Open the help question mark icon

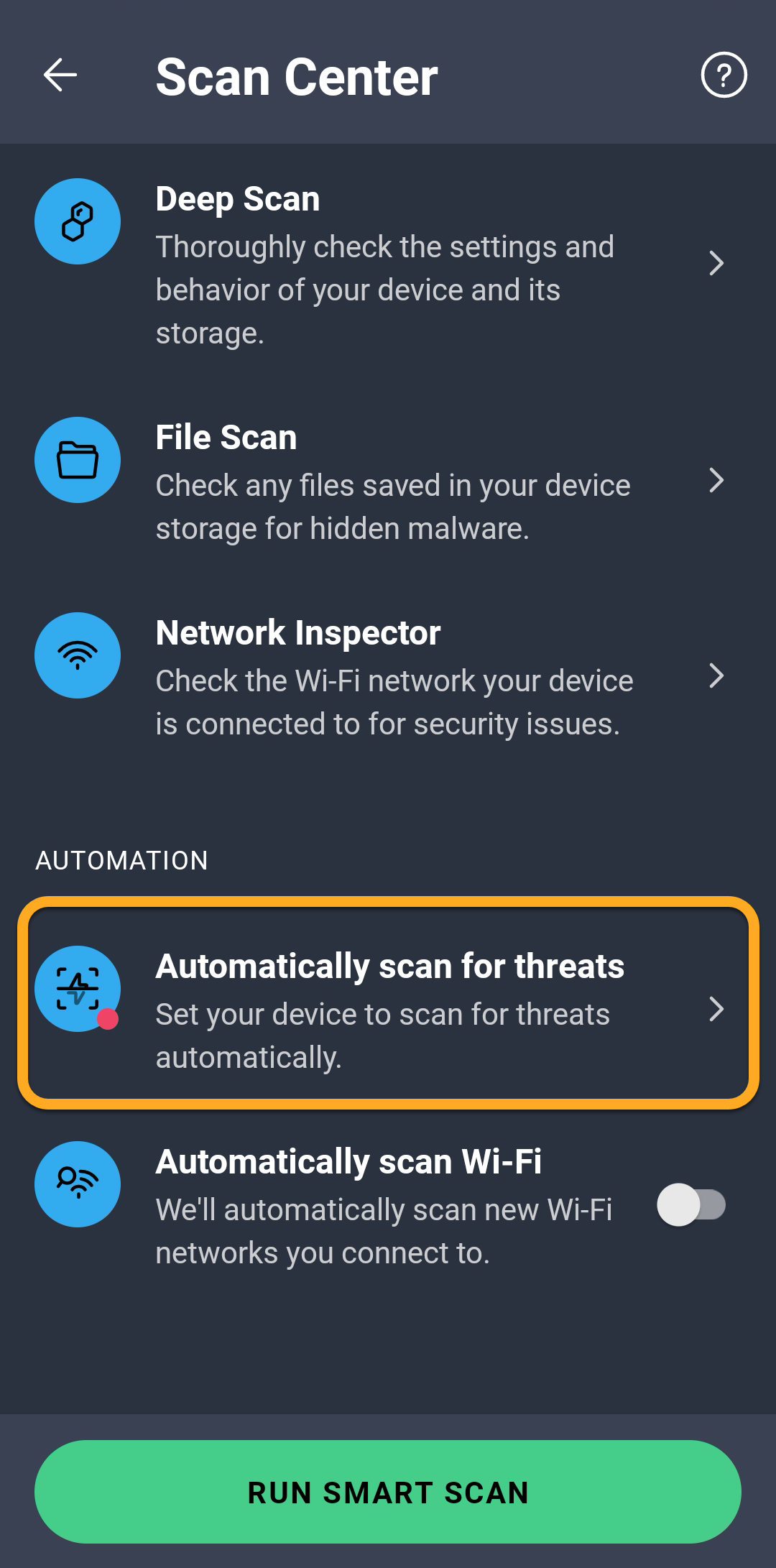point(724,75)
